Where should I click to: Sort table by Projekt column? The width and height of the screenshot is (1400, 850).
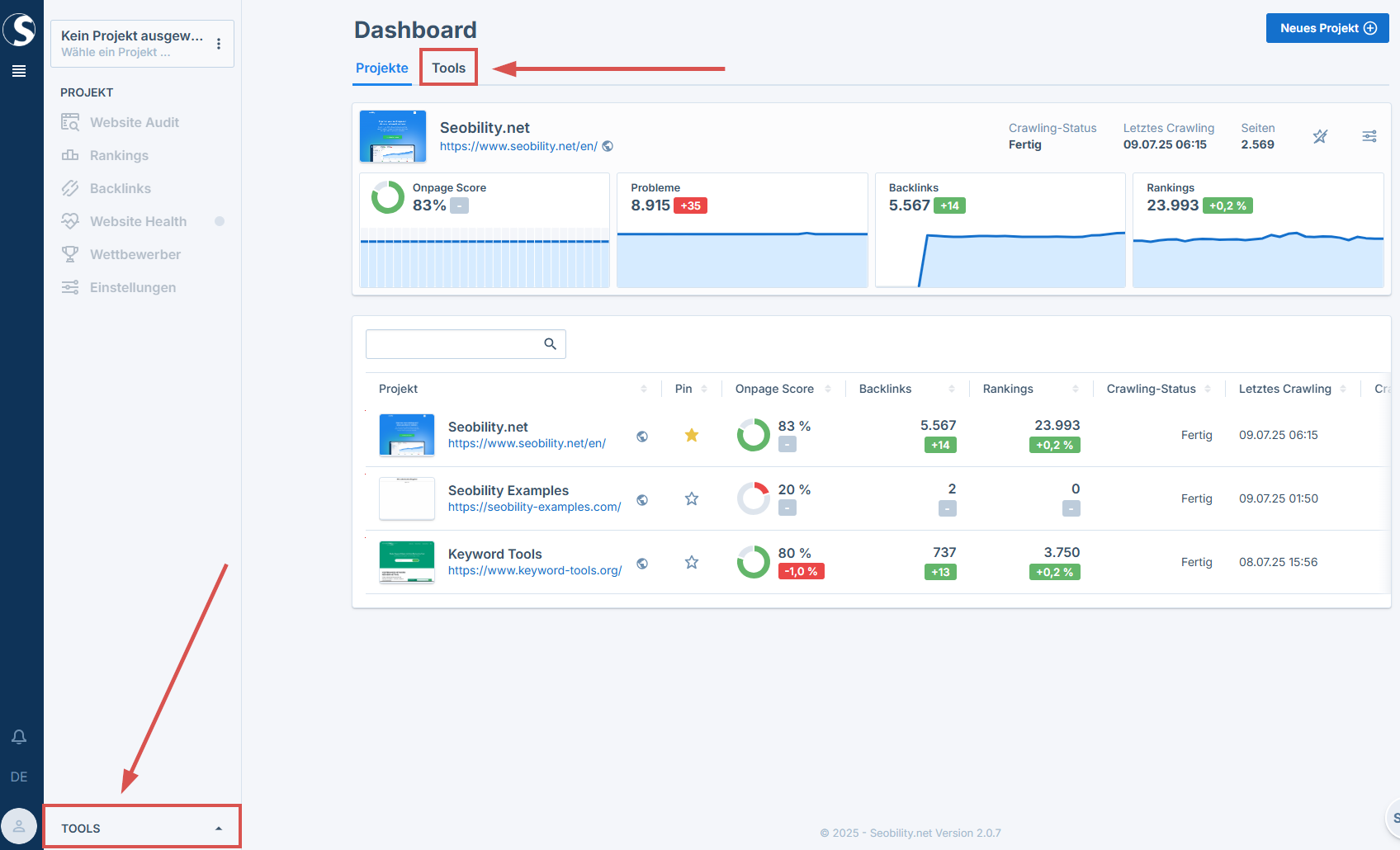coord(644,389)
